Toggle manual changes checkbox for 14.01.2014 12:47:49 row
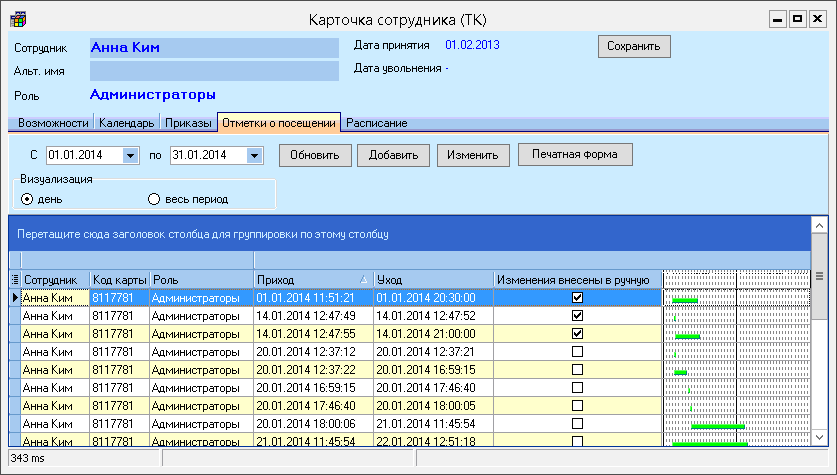This screenshot has width=837, height=475. pyautogui.click(x=577, y=315)
